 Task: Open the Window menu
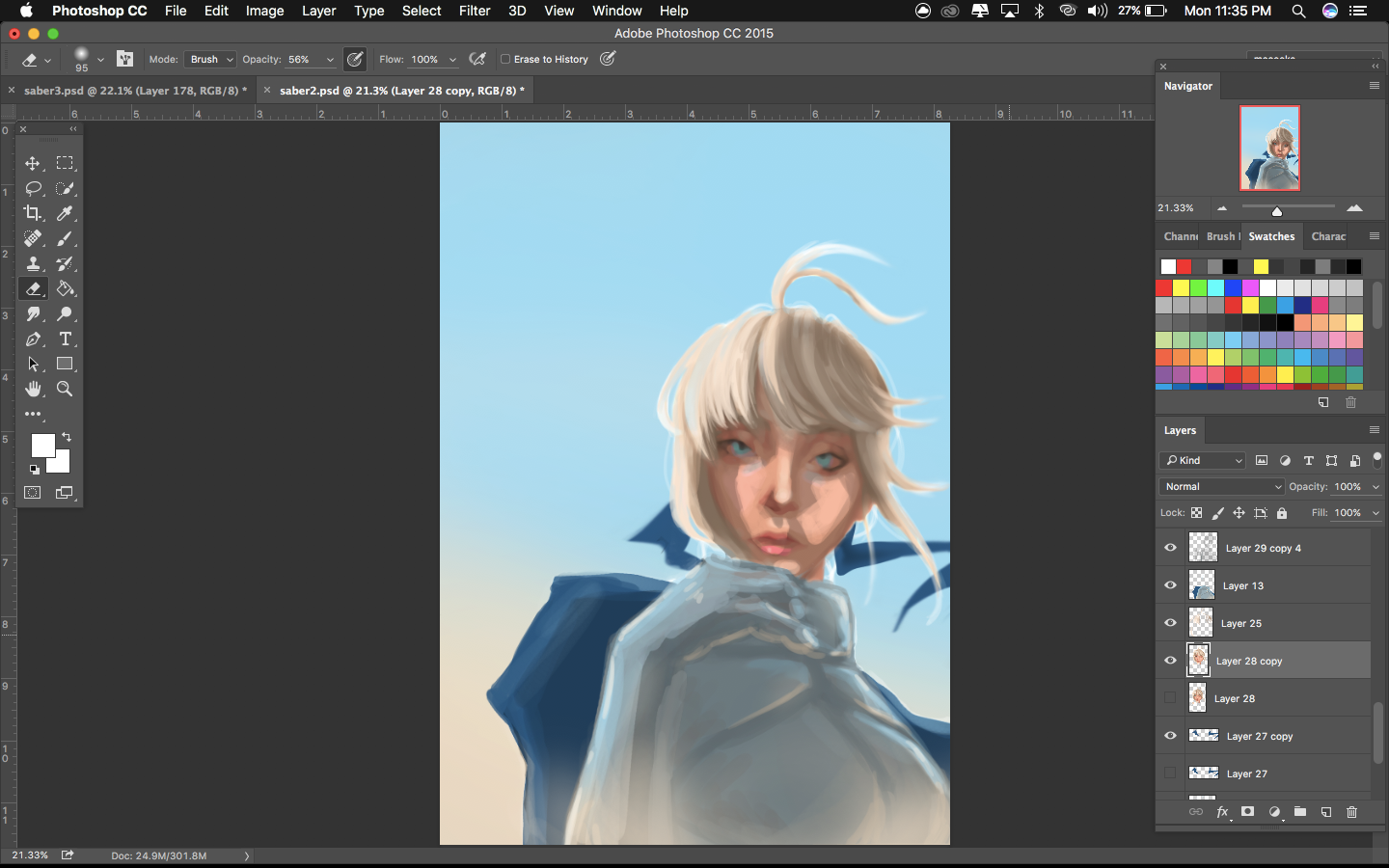617,11
